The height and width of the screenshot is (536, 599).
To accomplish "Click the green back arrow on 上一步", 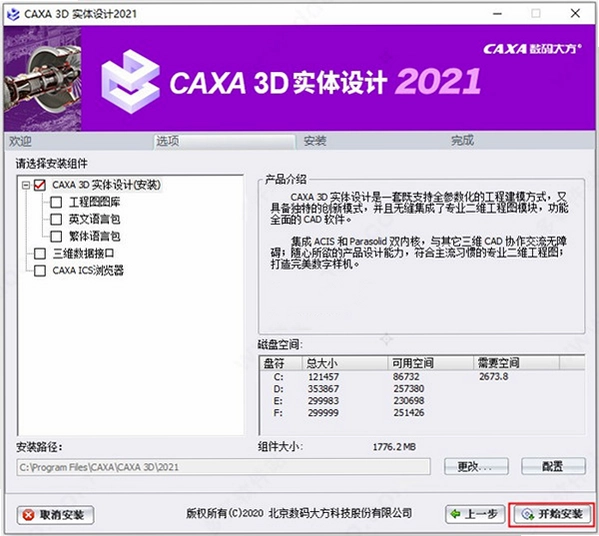I will coord(455,514).
